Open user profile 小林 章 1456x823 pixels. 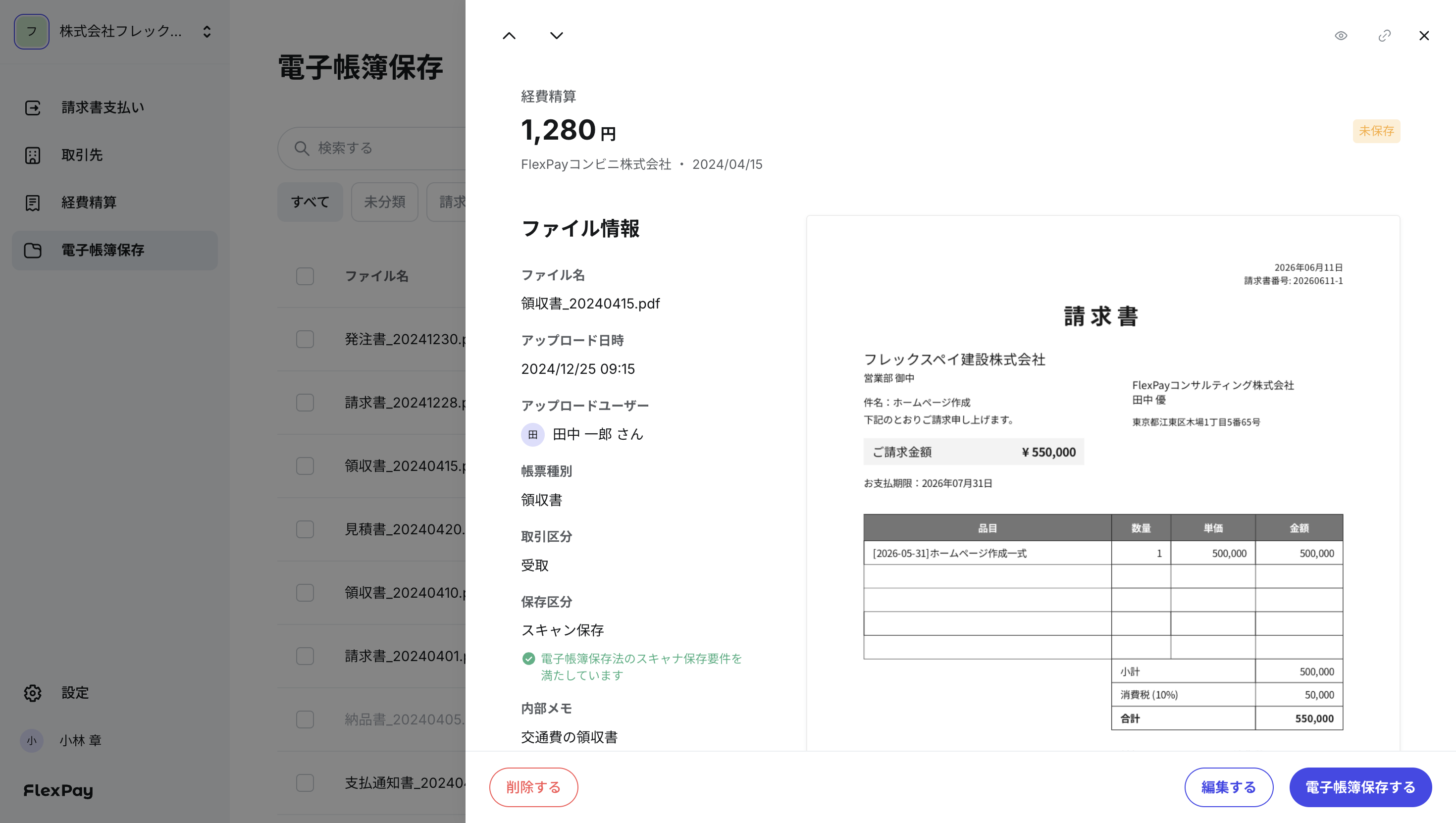(61, 740)
